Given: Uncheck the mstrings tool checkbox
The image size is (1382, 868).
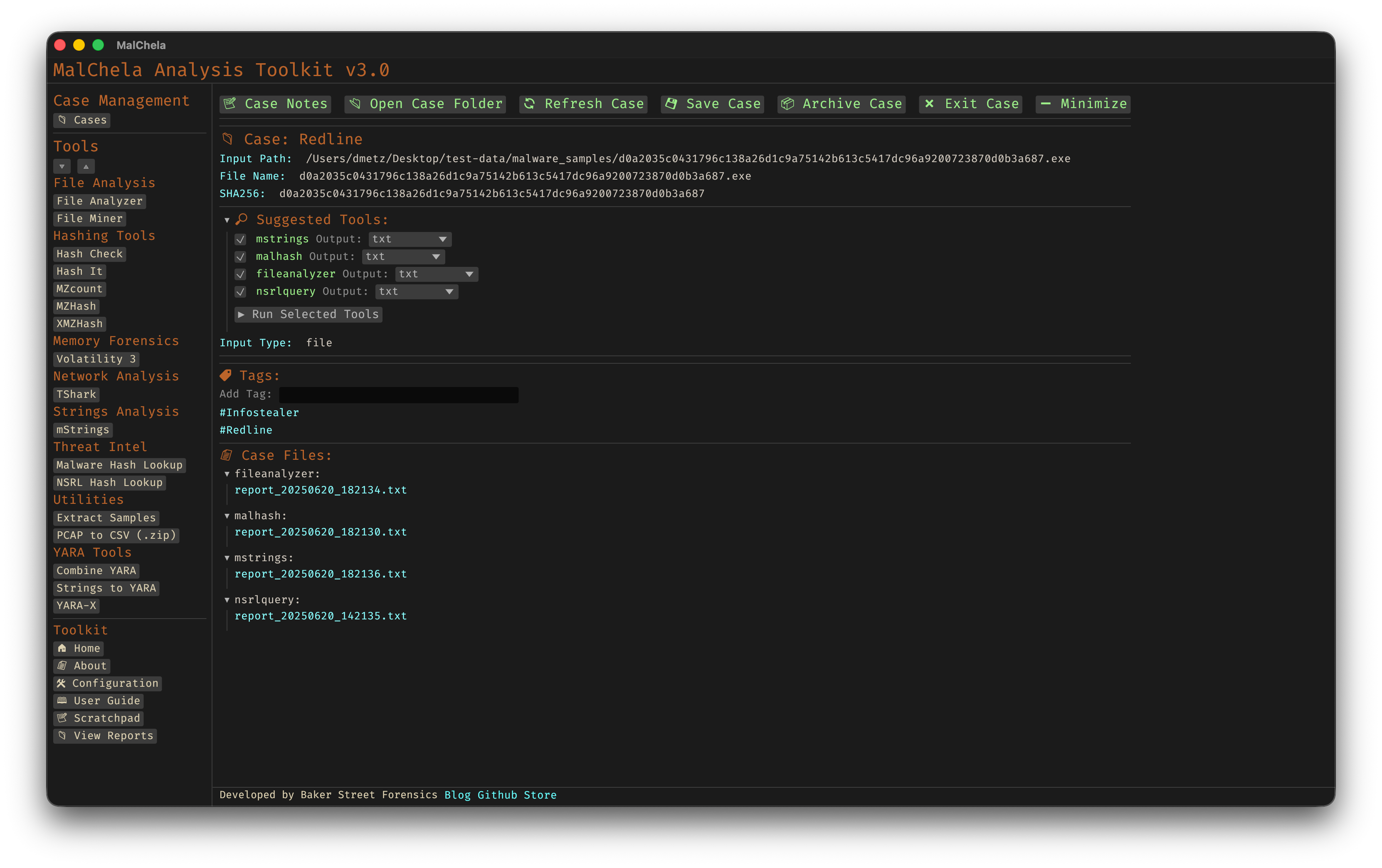Looking at the screenshot, I should pyautogui.click(x=240, y=239).
